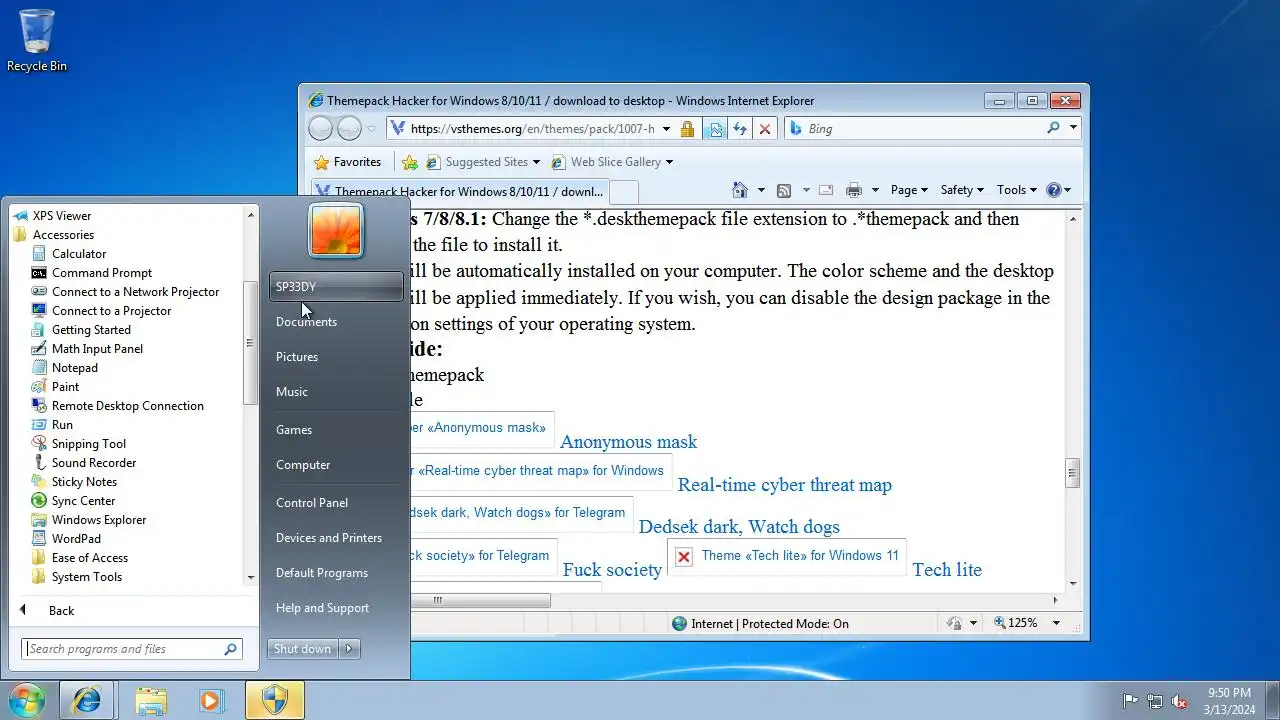
Task: Click the IE Stop loading button
Action: [x=765, y=129]
